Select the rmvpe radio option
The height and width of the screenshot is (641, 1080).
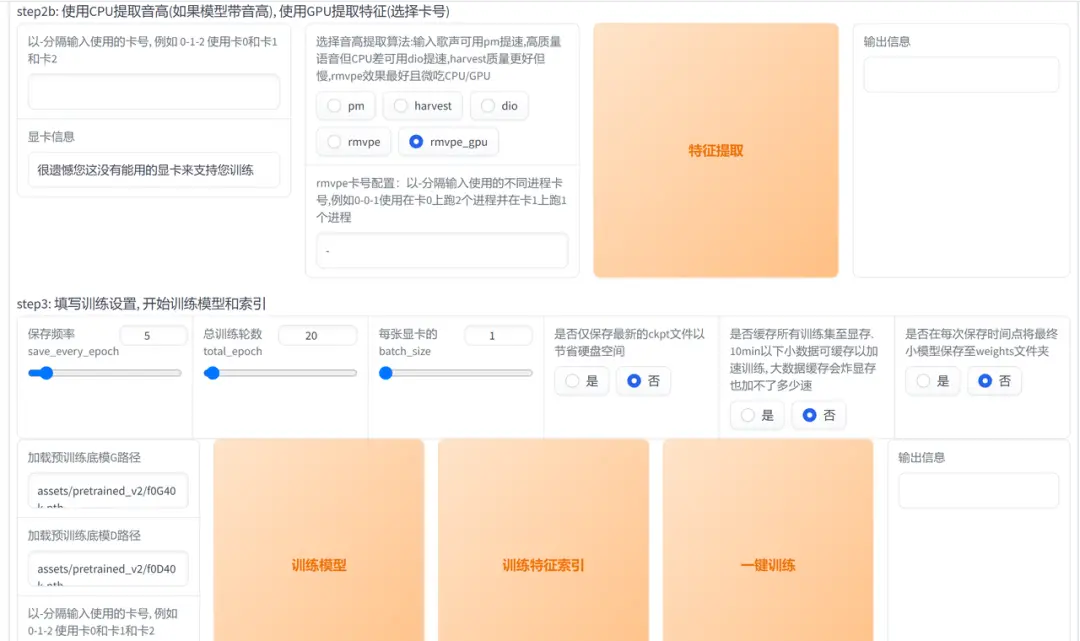click(x=353, y=142)
